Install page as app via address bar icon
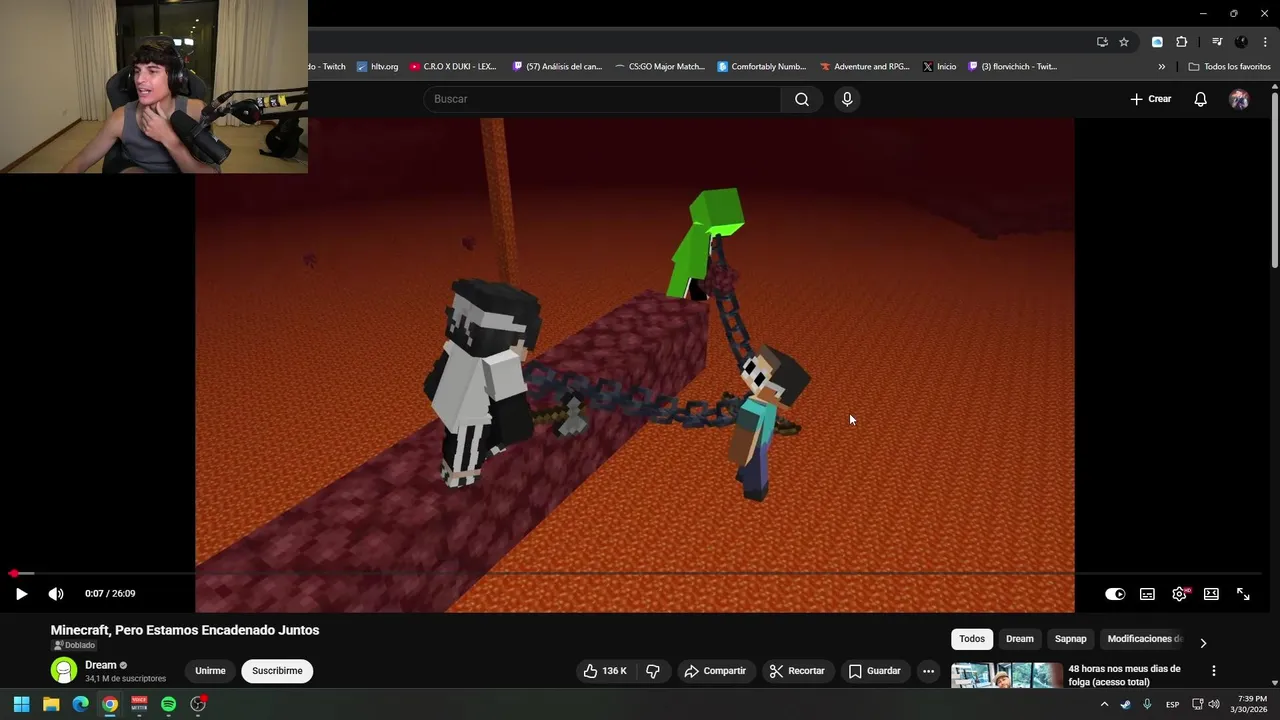The height and width of the screenshot is (720, 1280). (1102, 42)
